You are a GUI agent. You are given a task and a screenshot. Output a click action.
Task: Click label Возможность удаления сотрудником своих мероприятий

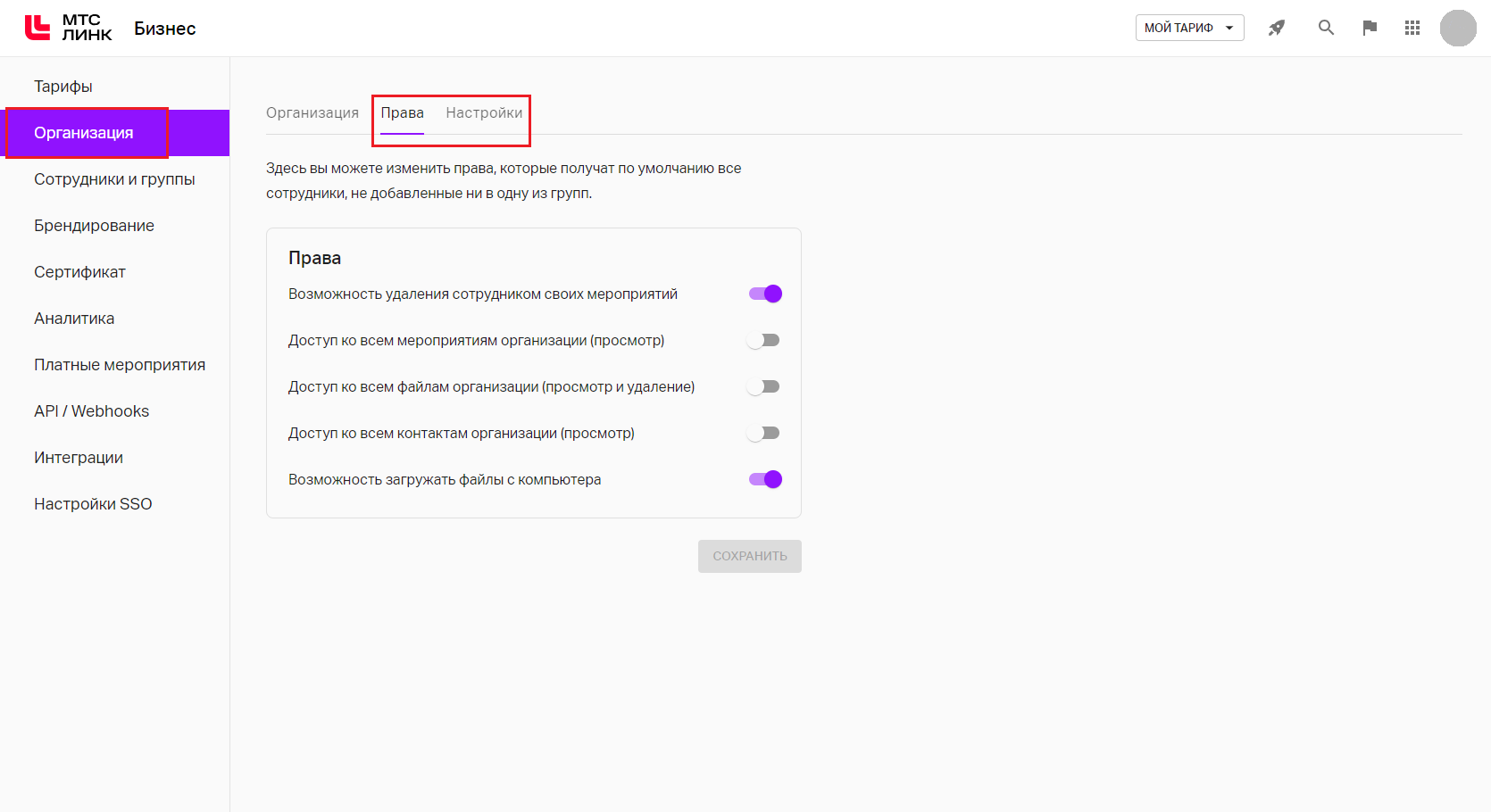point(483,294)
